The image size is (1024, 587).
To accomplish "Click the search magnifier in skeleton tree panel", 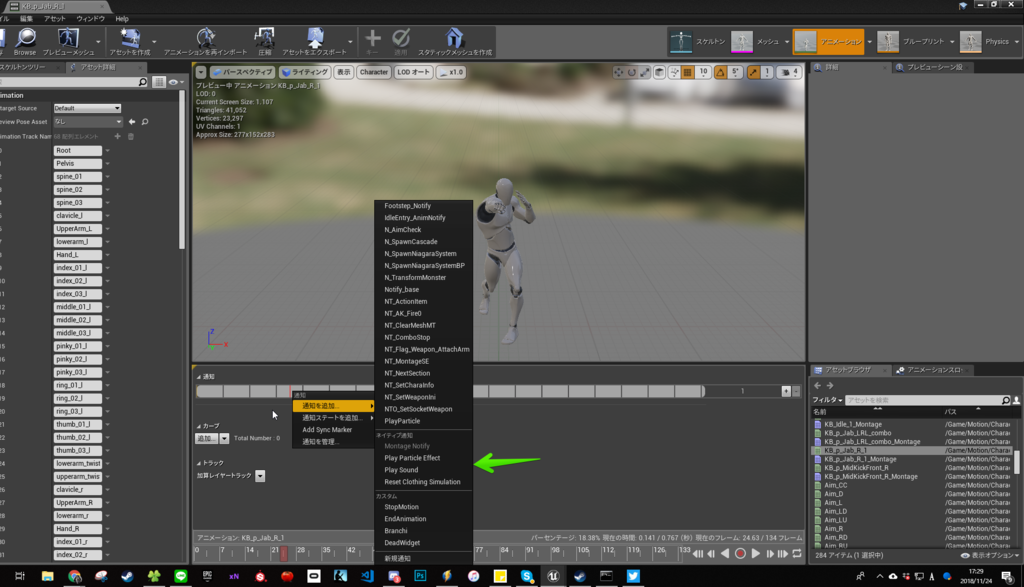I will (x=142, y=82).
